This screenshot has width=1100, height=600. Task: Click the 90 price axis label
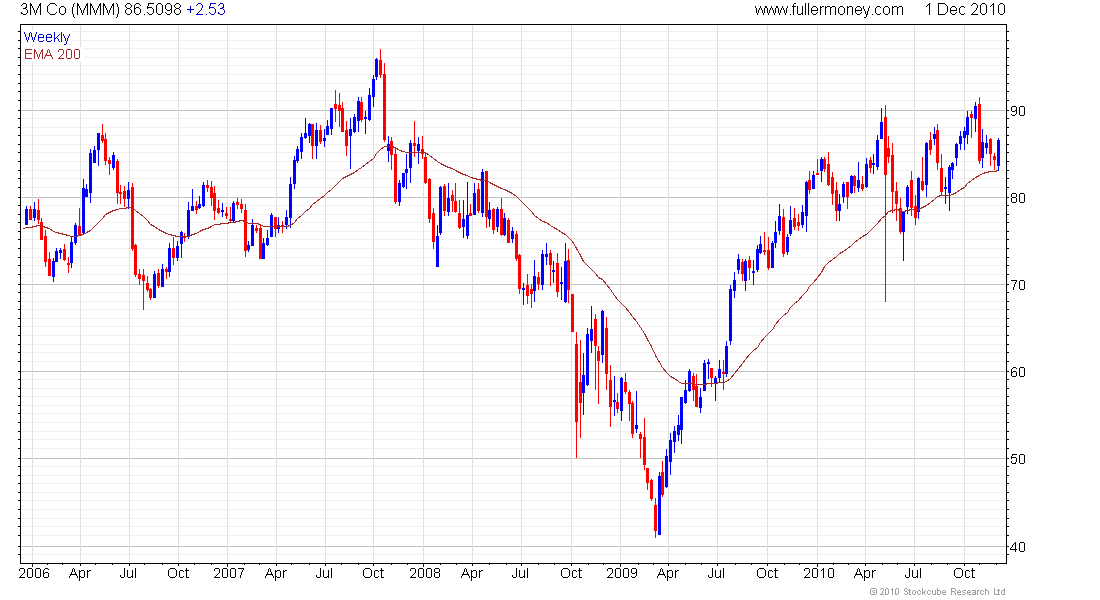[1018, 111]
